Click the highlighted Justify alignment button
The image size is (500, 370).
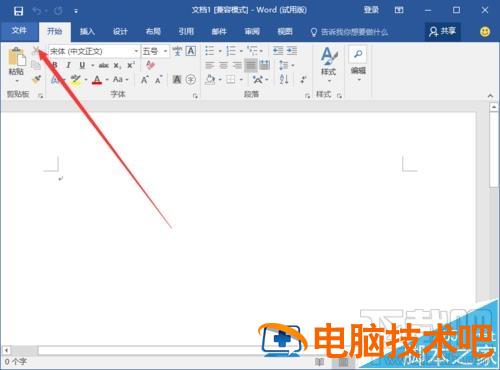[x=251, y=65]
